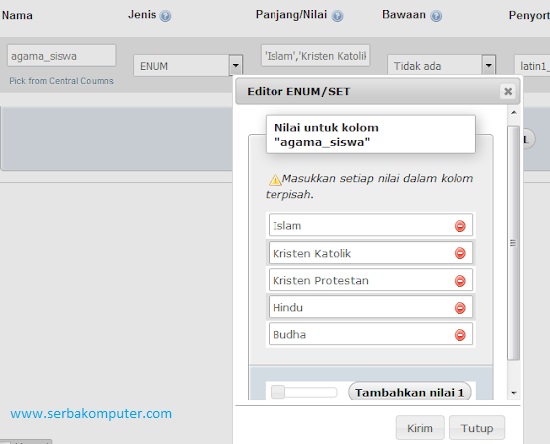Image resolution: width=550 pixels, height=444 pixels.
Task: Open help icon next to Jenis
Action: [x=165, y=16]
